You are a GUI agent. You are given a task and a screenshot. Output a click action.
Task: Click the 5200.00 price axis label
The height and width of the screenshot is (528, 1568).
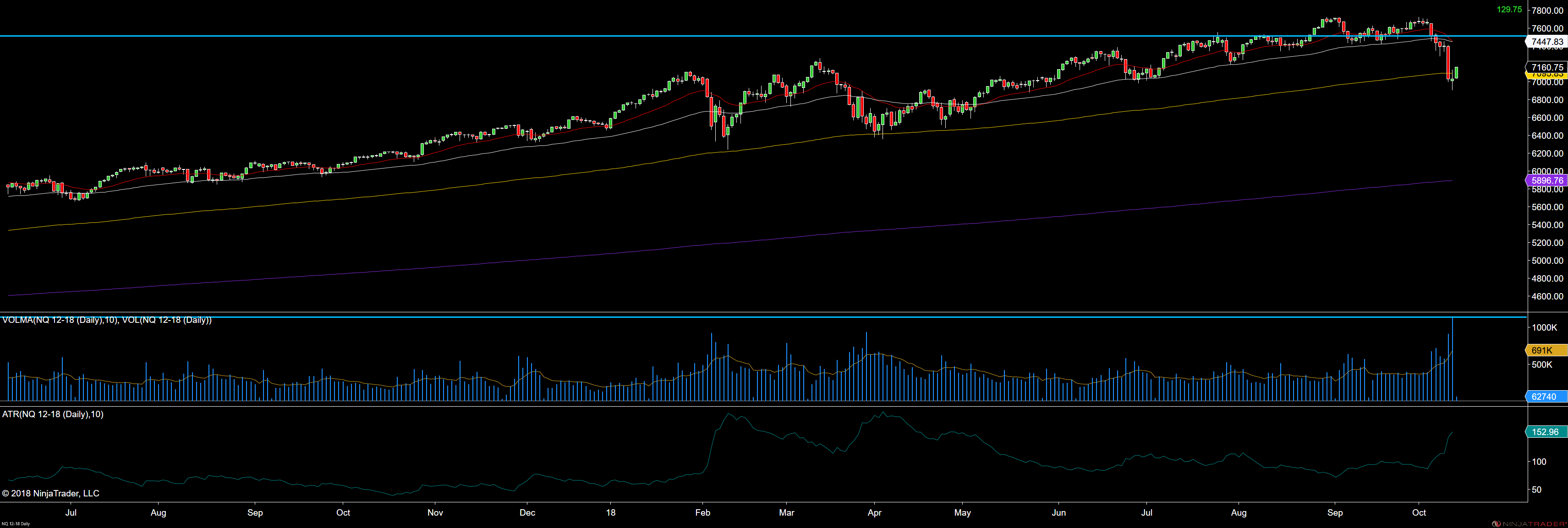pyautogui.click(x=1547, y=243)
